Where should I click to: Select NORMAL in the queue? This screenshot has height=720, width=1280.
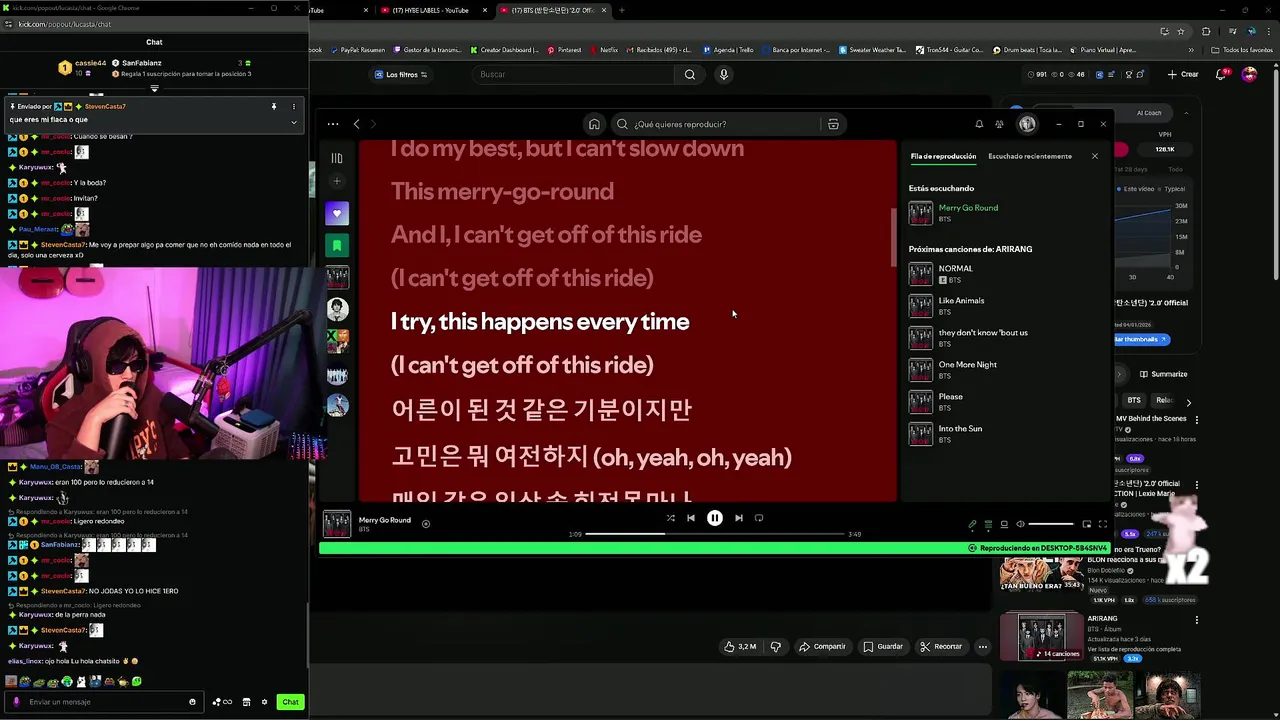(1004, 273)
